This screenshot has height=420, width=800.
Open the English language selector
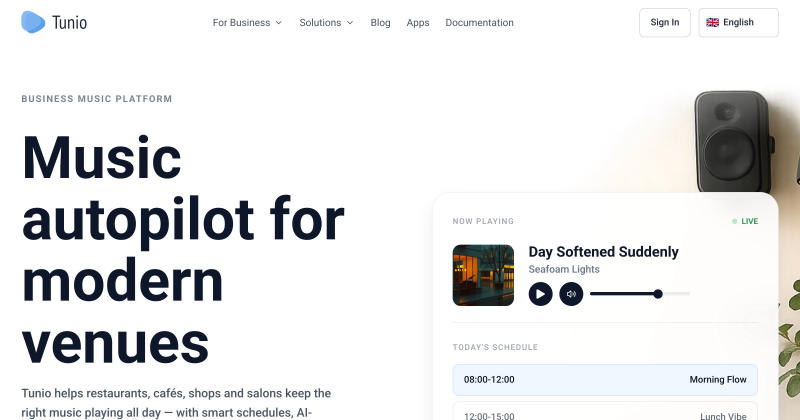click(738, 22)
